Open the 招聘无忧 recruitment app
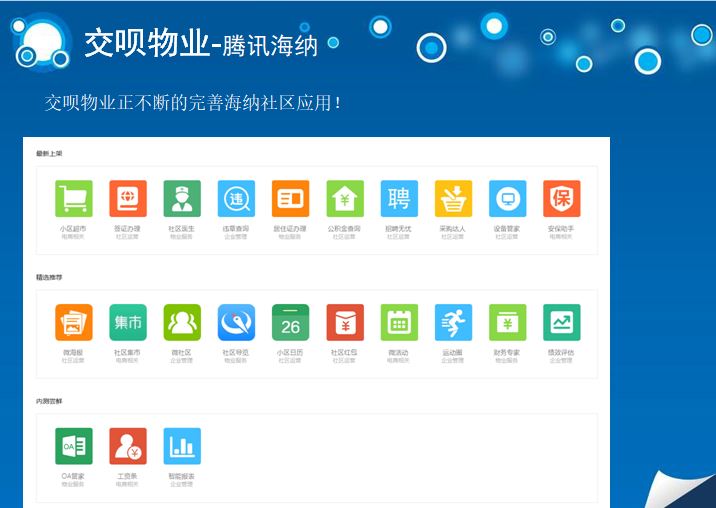 coord(399,199)
